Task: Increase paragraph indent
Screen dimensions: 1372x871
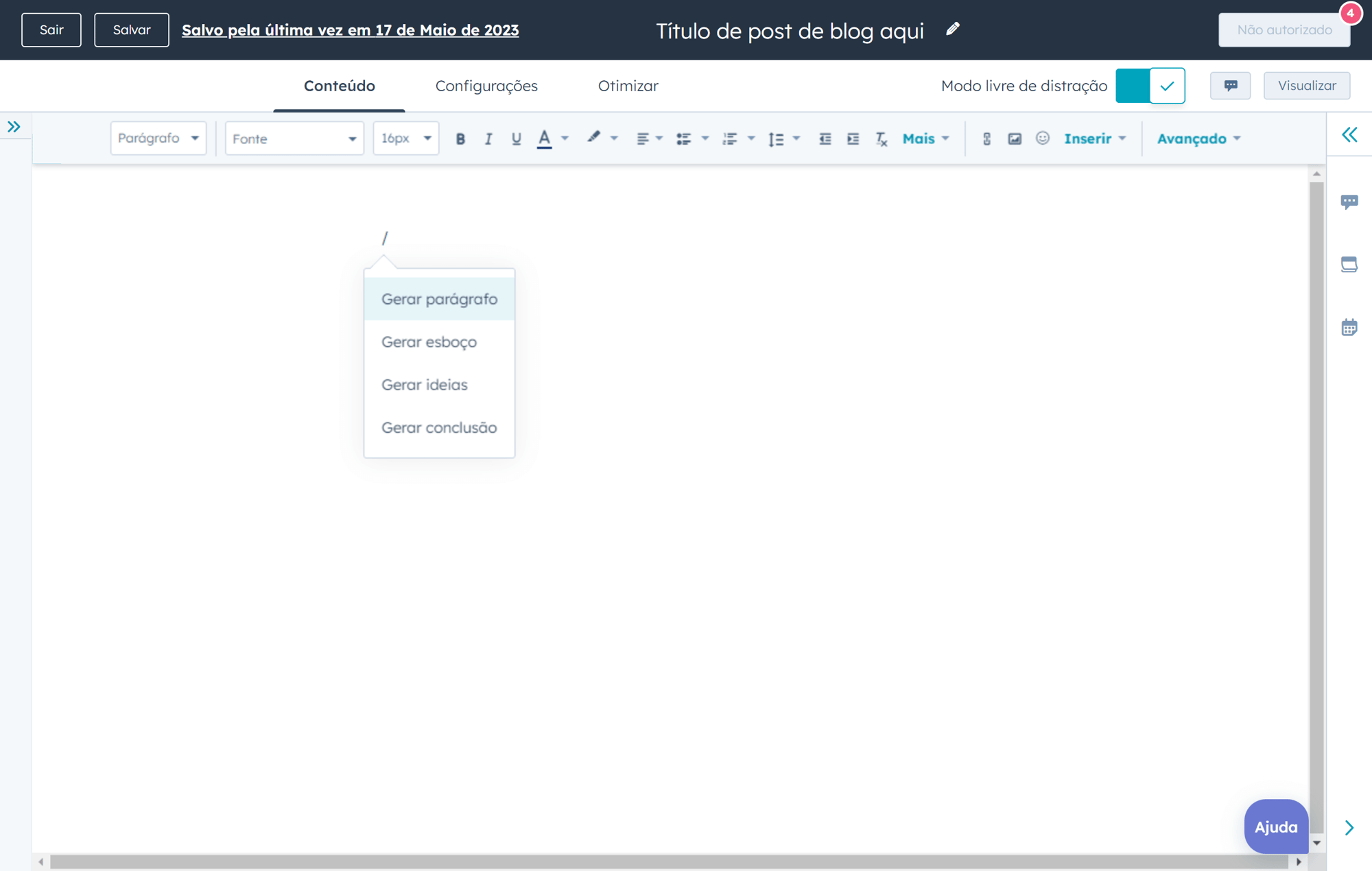Action: (x=853, y=139)
